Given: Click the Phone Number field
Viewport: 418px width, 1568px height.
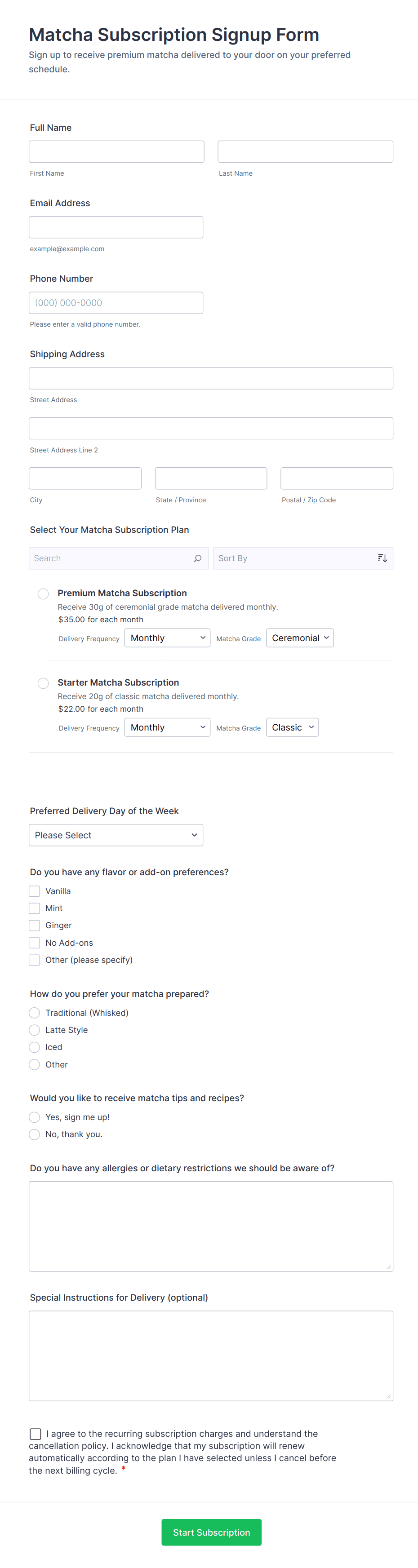Looking at the screenshot, I should click(116, 302).
